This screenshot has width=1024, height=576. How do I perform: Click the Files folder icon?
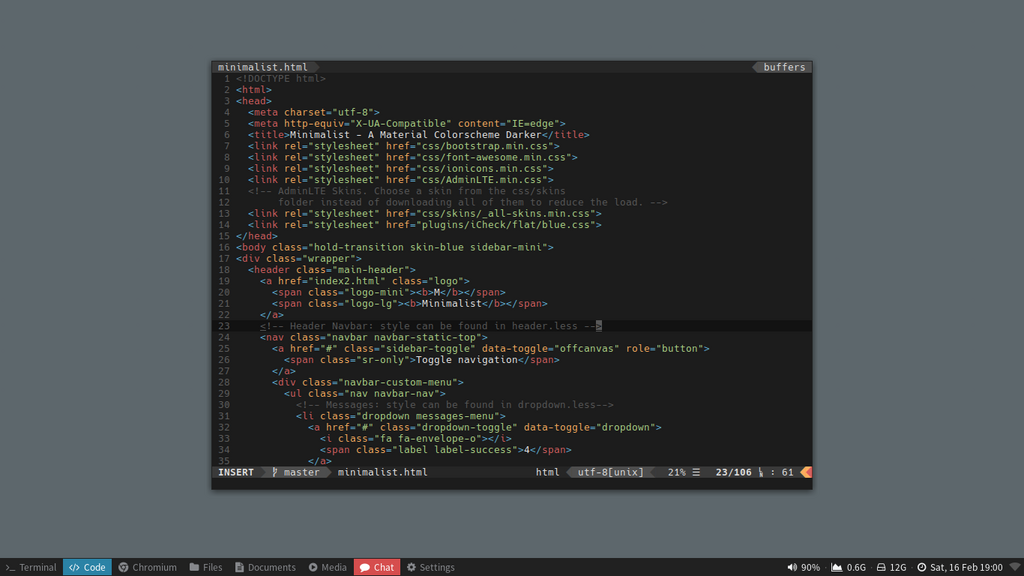[195, 567]
